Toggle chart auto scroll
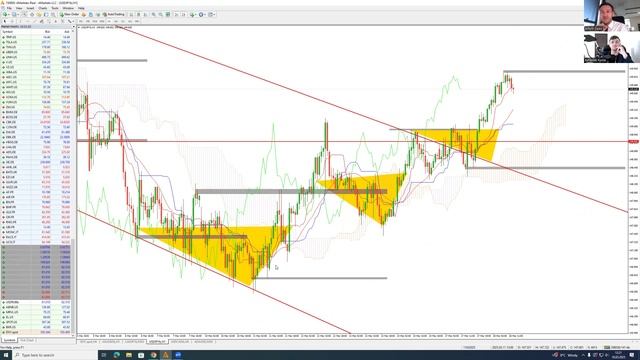 click(177, 14)
